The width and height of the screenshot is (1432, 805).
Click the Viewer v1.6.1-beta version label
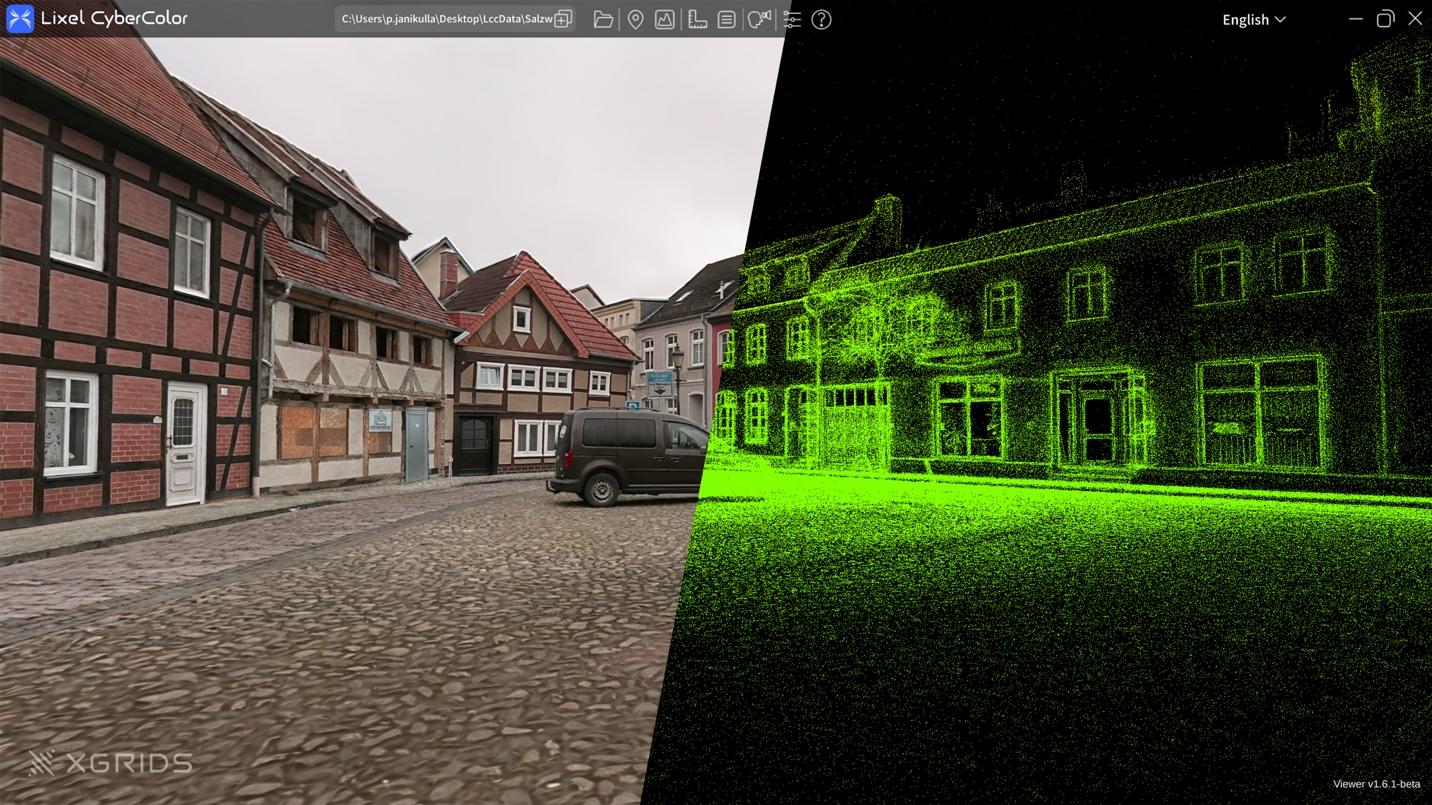(1376, 784)
